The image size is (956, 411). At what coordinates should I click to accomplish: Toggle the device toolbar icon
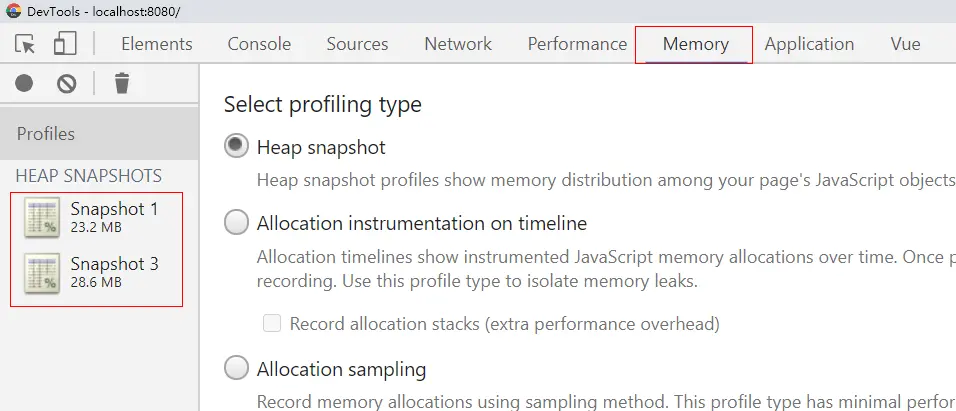coord(65,44)
